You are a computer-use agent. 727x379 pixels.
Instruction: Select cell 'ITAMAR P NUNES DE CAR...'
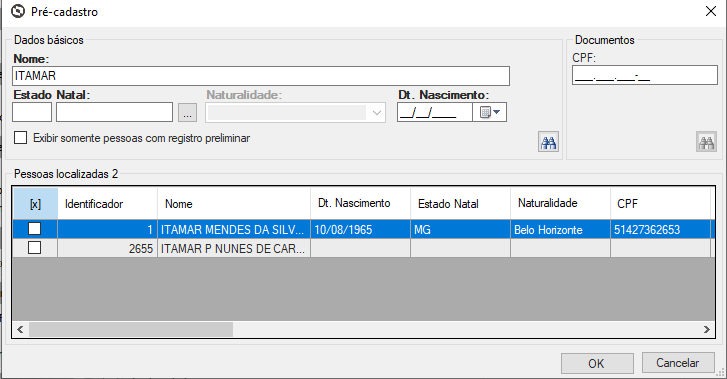[x=234, y=248]
